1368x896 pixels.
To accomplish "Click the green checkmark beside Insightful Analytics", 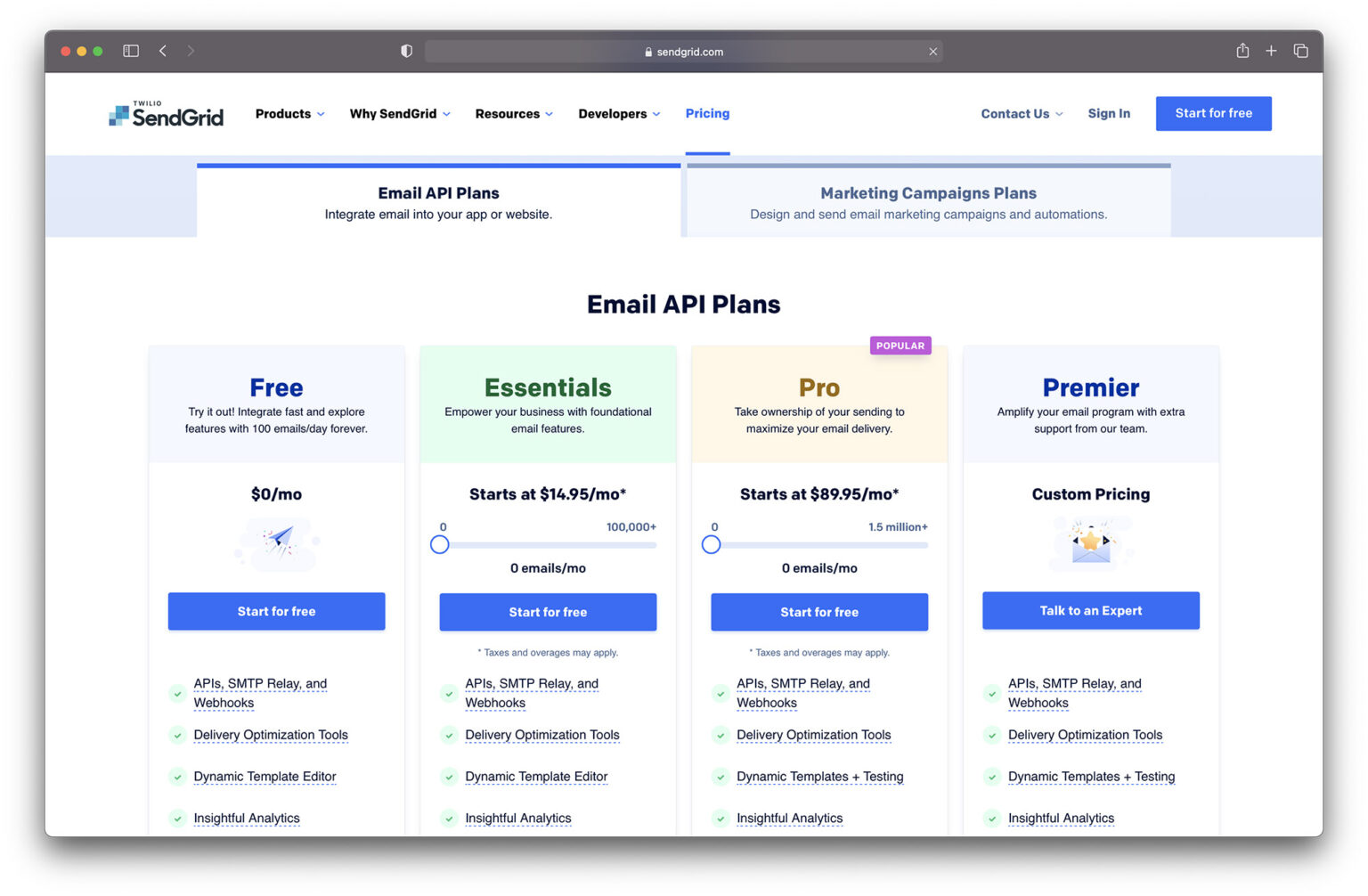I will tap(177, 818).
